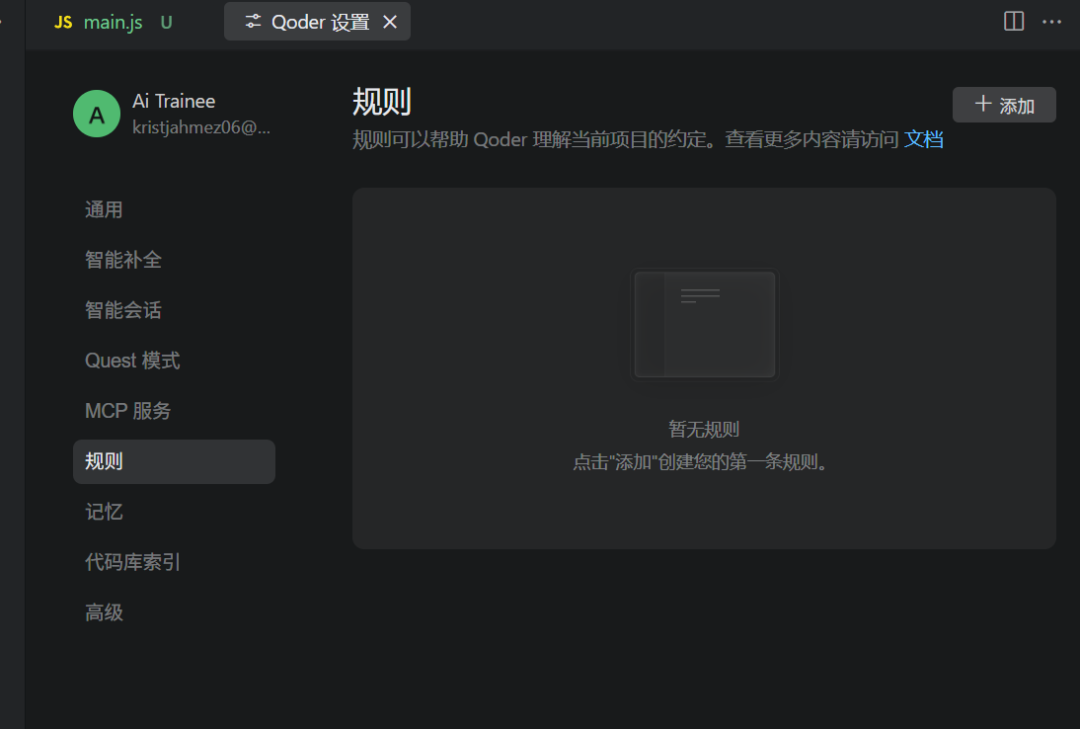This screenshot has height=729, width=1080.
Task: Click the 暂无规则 empty state text
Action: (x=704, y=429)
